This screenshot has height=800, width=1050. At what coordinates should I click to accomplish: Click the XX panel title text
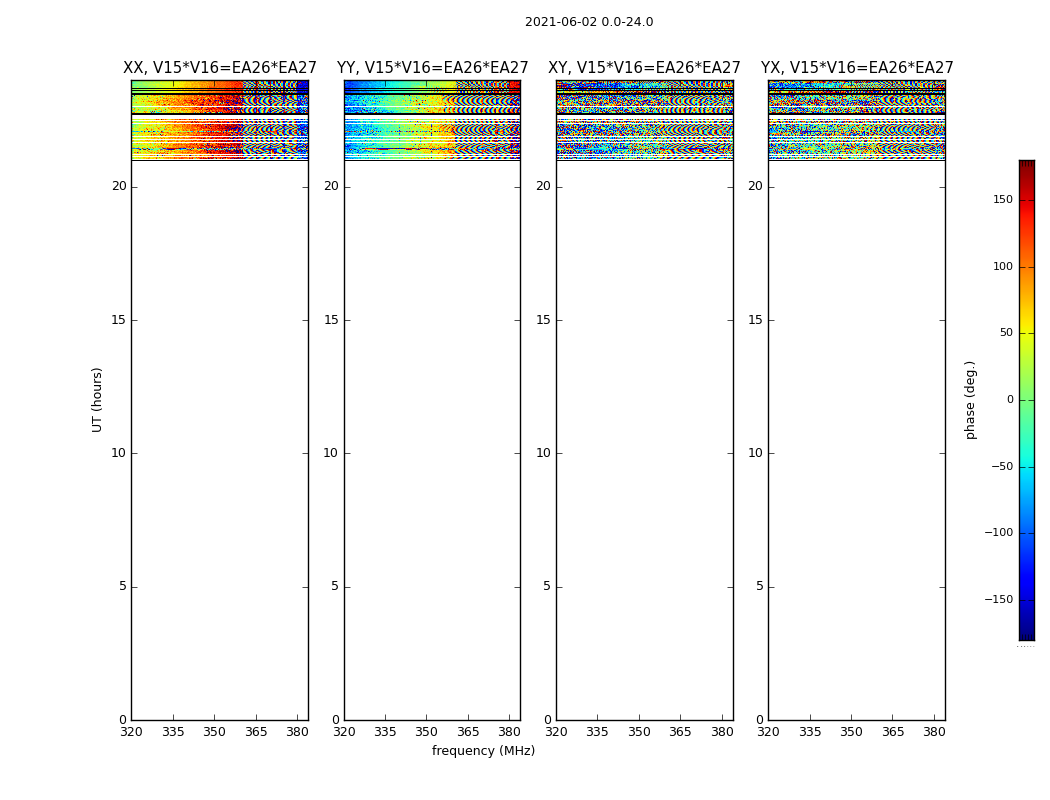pos(219,68)
